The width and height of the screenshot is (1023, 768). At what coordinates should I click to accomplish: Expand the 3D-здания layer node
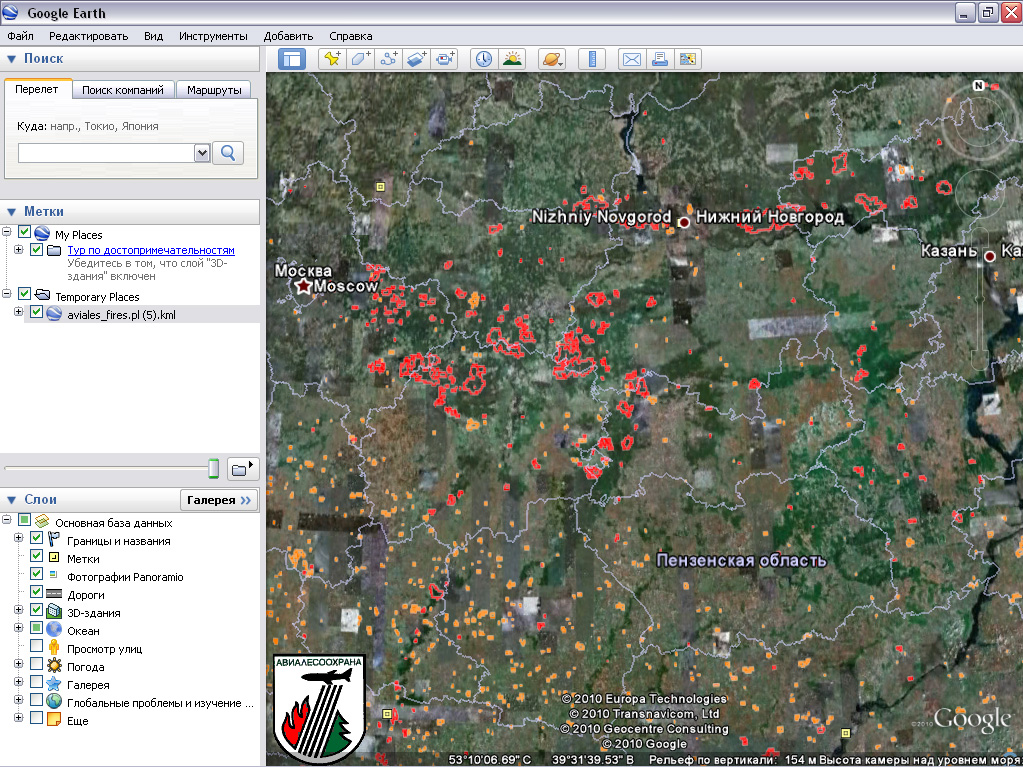click(18, 609)
